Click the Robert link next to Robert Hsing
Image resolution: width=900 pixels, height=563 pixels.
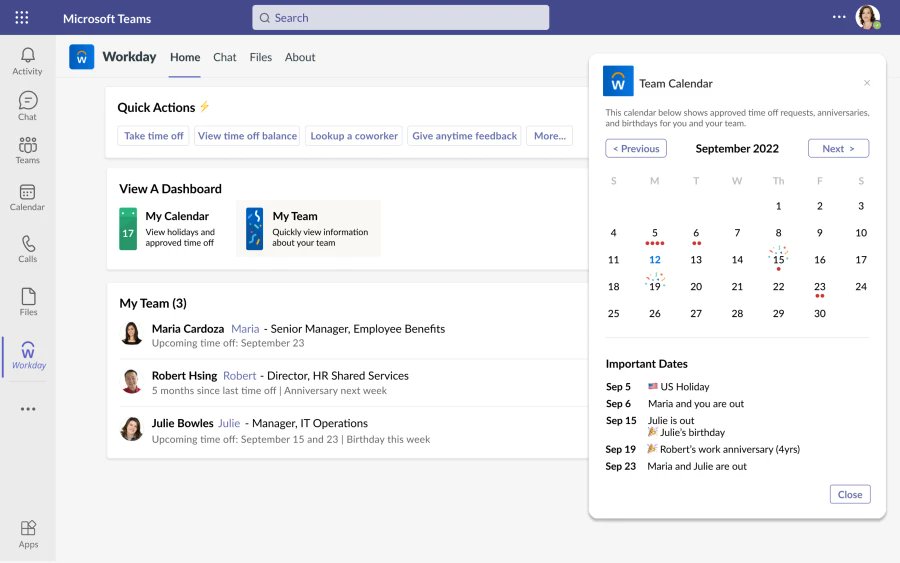pos(239,376)
